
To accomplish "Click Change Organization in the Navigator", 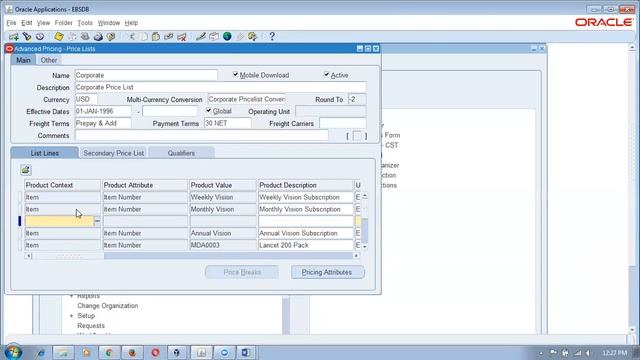I will pos(108,306).
